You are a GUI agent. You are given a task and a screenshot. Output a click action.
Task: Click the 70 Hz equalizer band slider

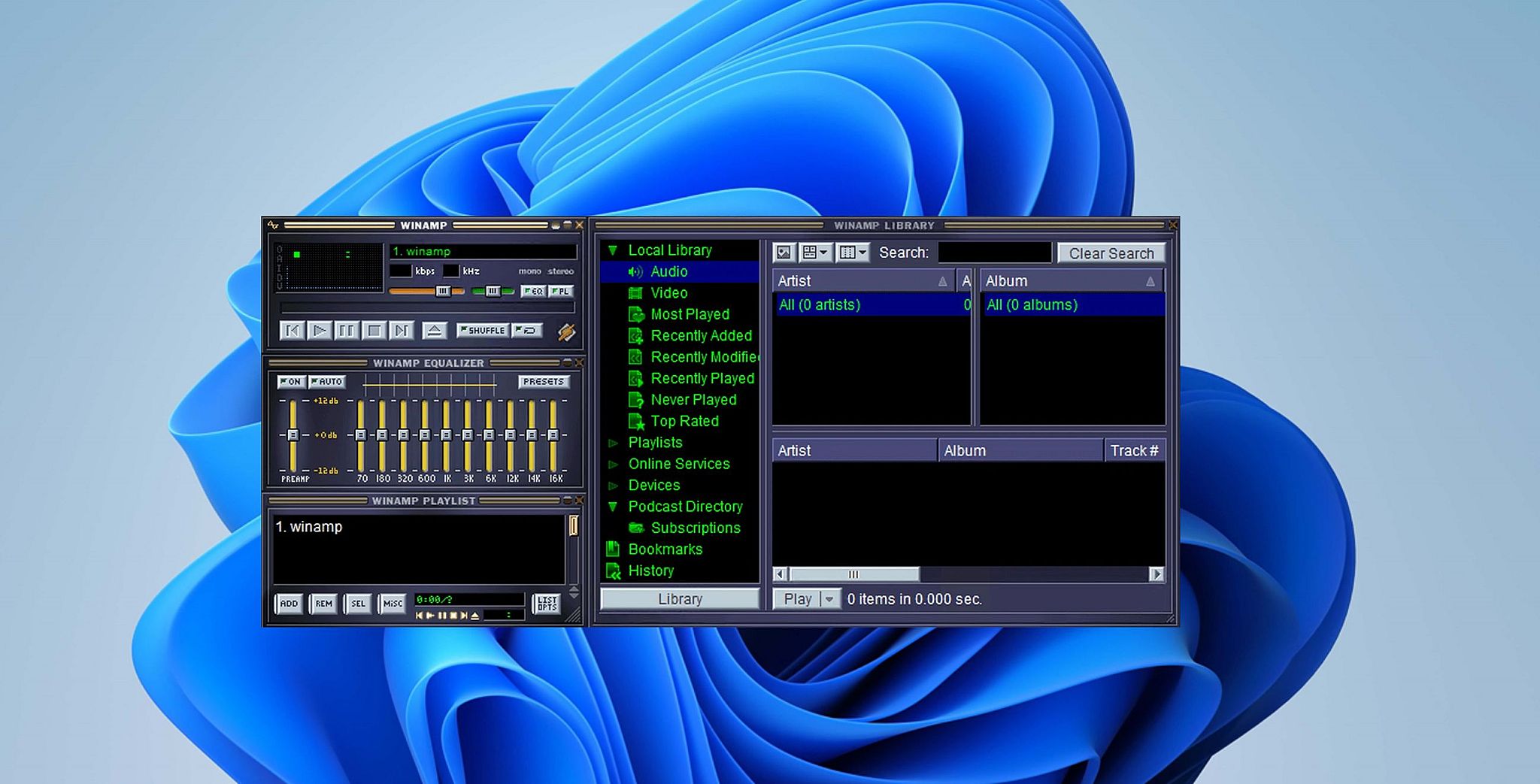tap(361, 435)
